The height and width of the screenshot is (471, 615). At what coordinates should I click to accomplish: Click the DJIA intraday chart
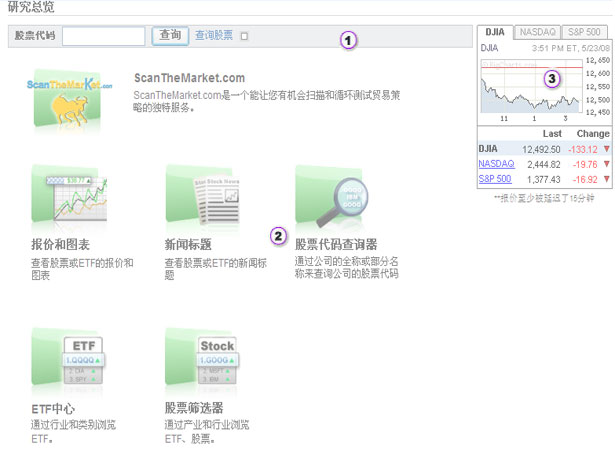tap(531, 86)
